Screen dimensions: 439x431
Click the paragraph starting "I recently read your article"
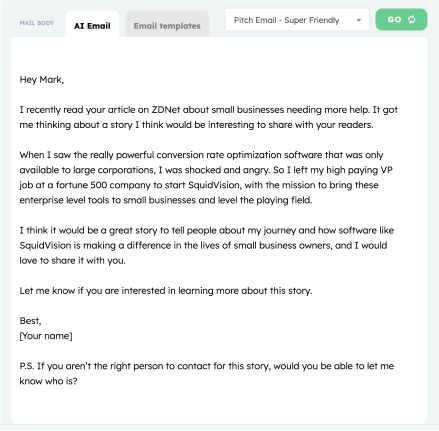(208, 117)
